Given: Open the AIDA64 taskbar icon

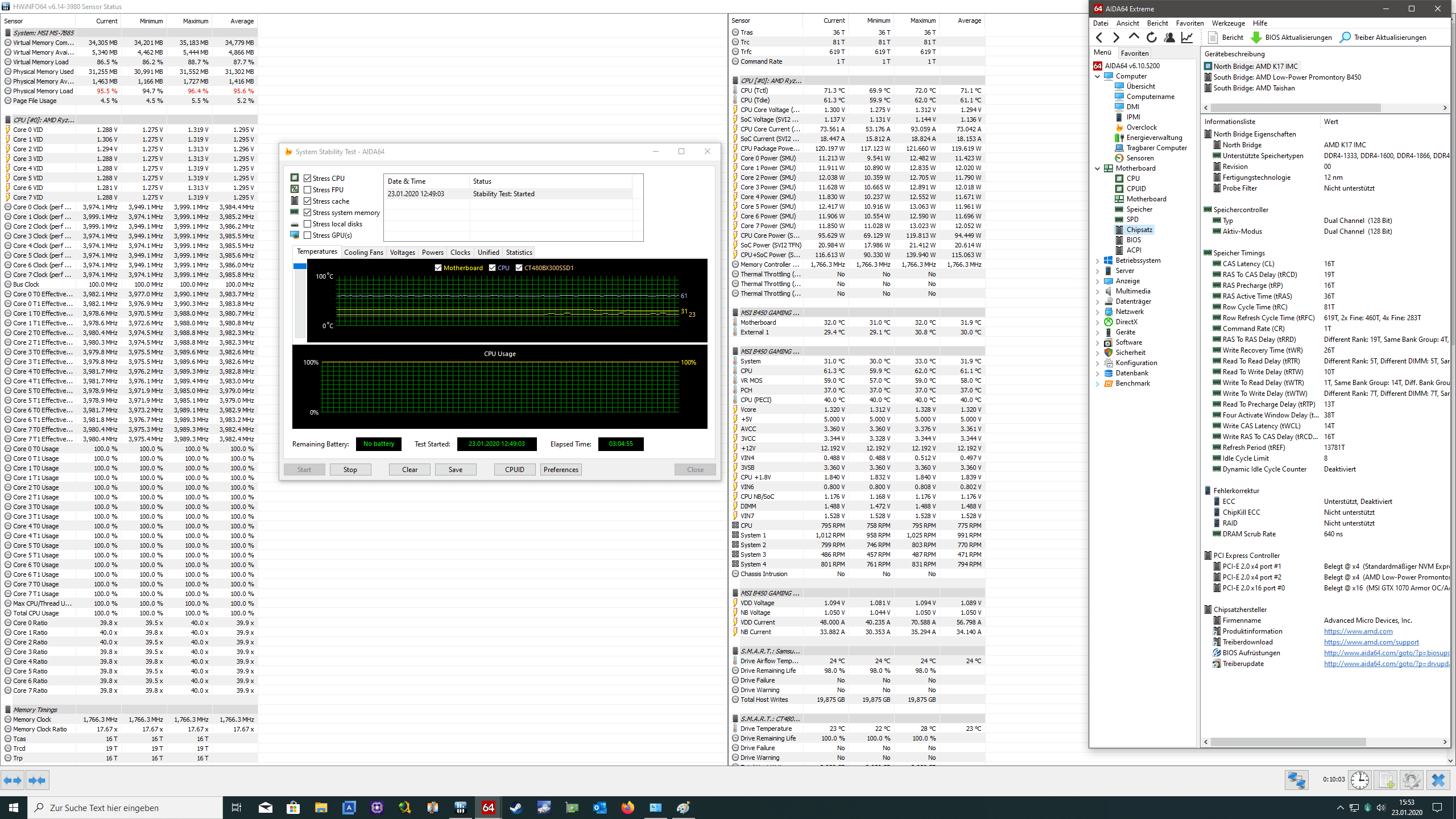Looking at the screenshot, I should [x=488, y=808].
